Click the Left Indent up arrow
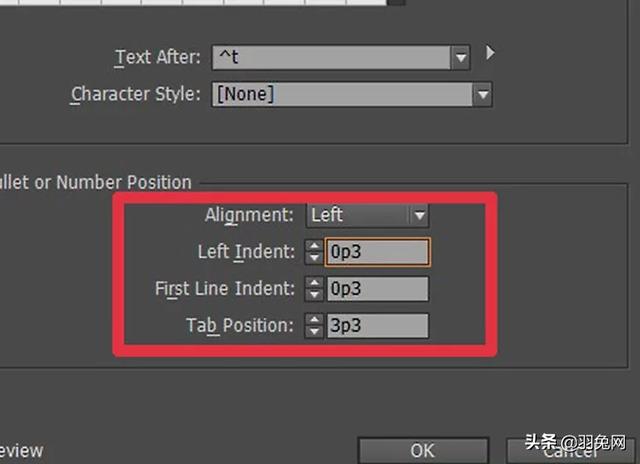Image resolution: width=640 pixels, height=464 pixels. point(314,246)
